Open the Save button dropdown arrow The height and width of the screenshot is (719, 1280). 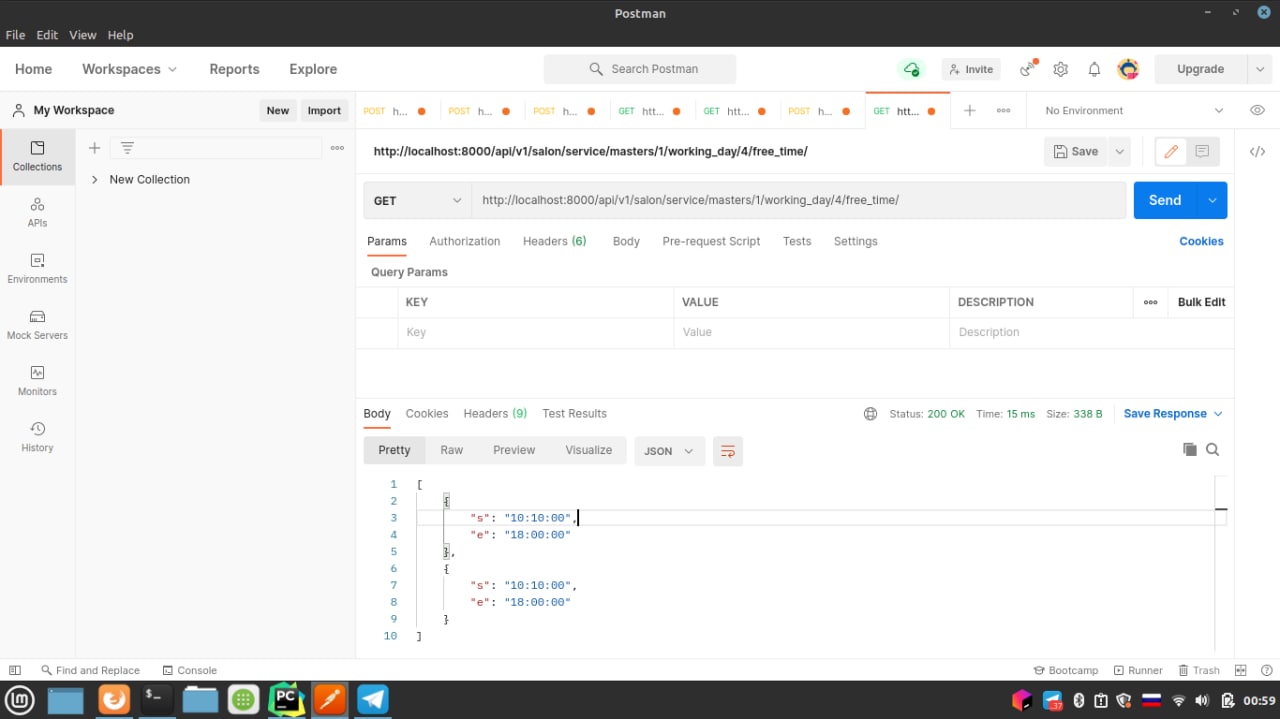click(1120, 152)
